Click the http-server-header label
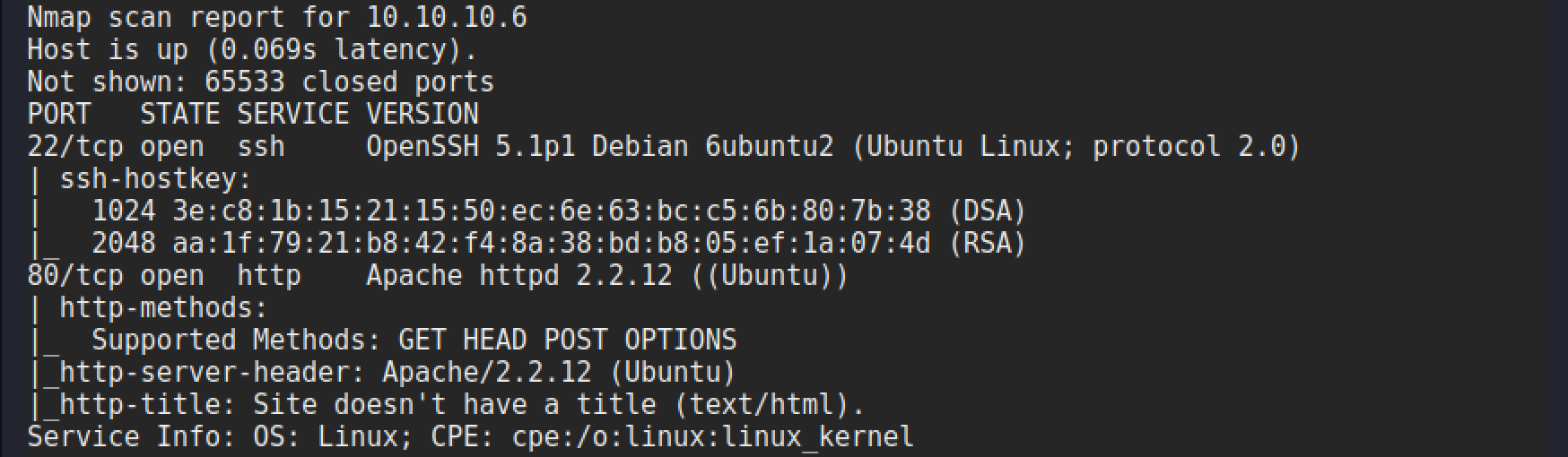This screenshot has height=457, width=1568. [212, 372]
